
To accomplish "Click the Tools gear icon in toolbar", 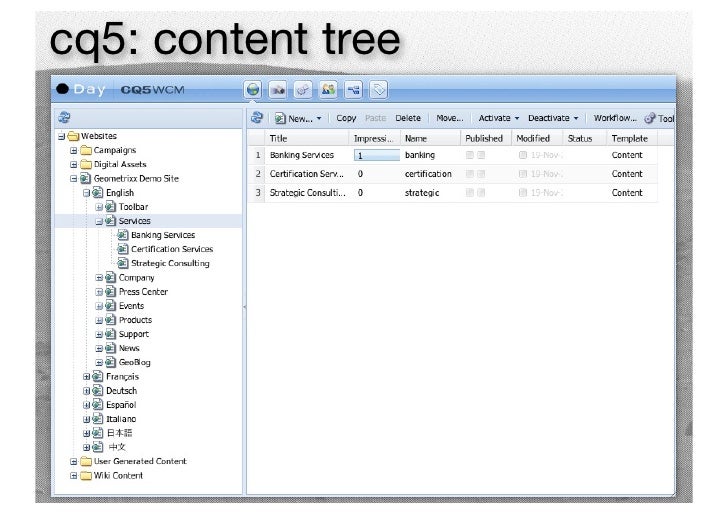I will 650,118.
